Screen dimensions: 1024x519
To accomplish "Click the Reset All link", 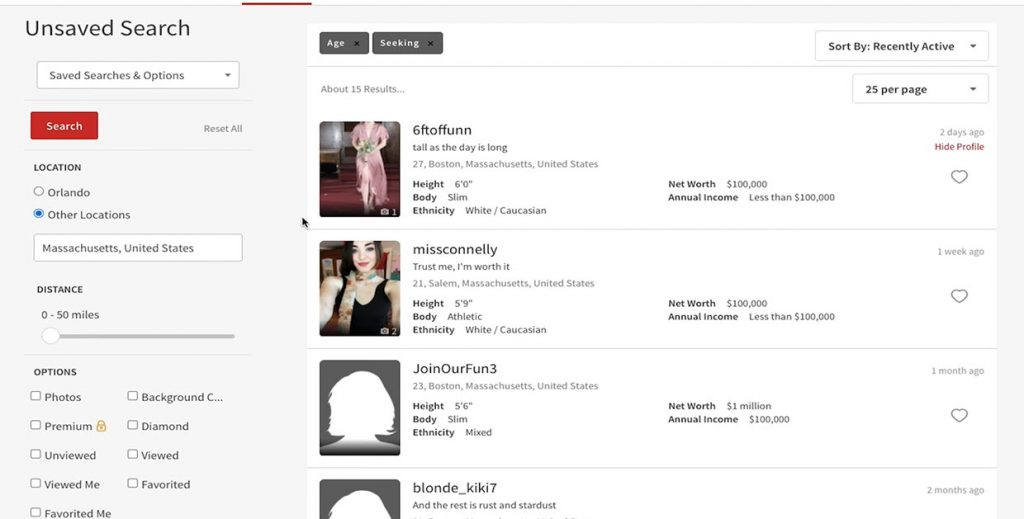I will (223, 129).
